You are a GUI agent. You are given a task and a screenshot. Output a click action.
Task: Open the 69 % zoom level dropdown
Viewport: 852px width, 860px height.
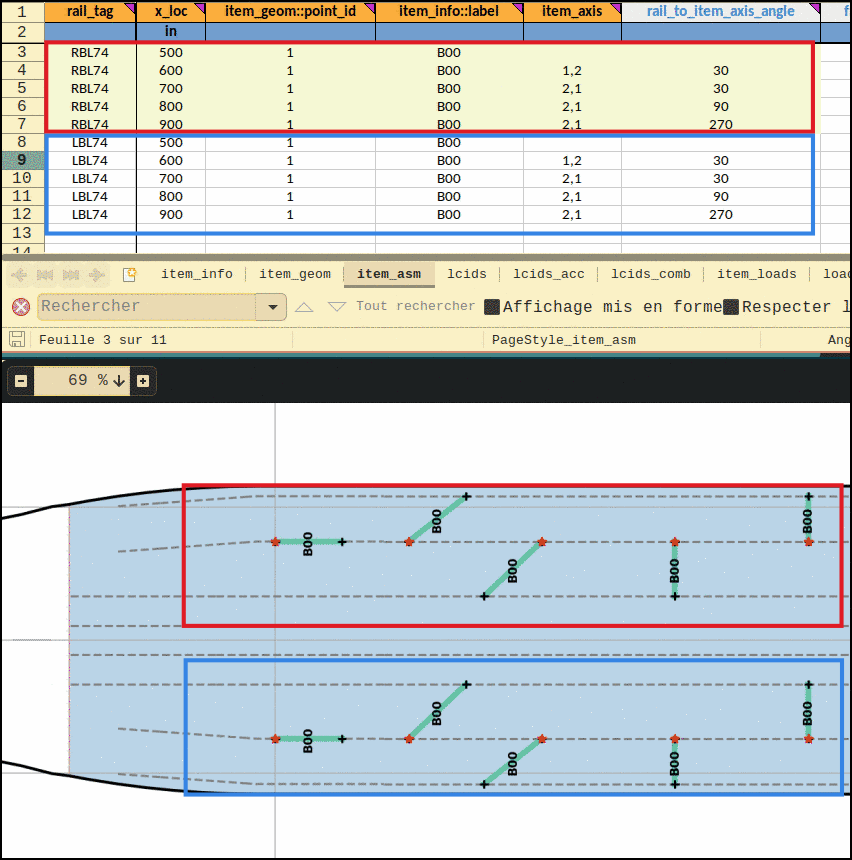coord(119,381)
